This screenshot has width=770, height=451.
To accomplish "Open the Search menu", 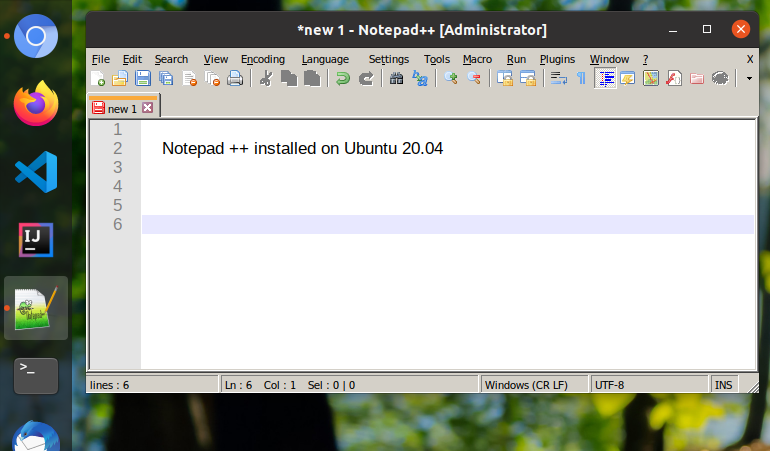I will [171, 59].
